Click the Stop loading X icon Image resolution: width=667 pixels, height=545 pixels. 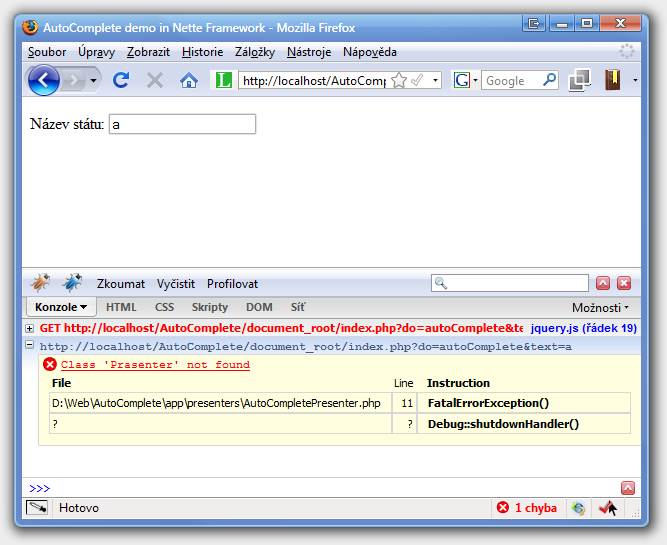(155, 80)
